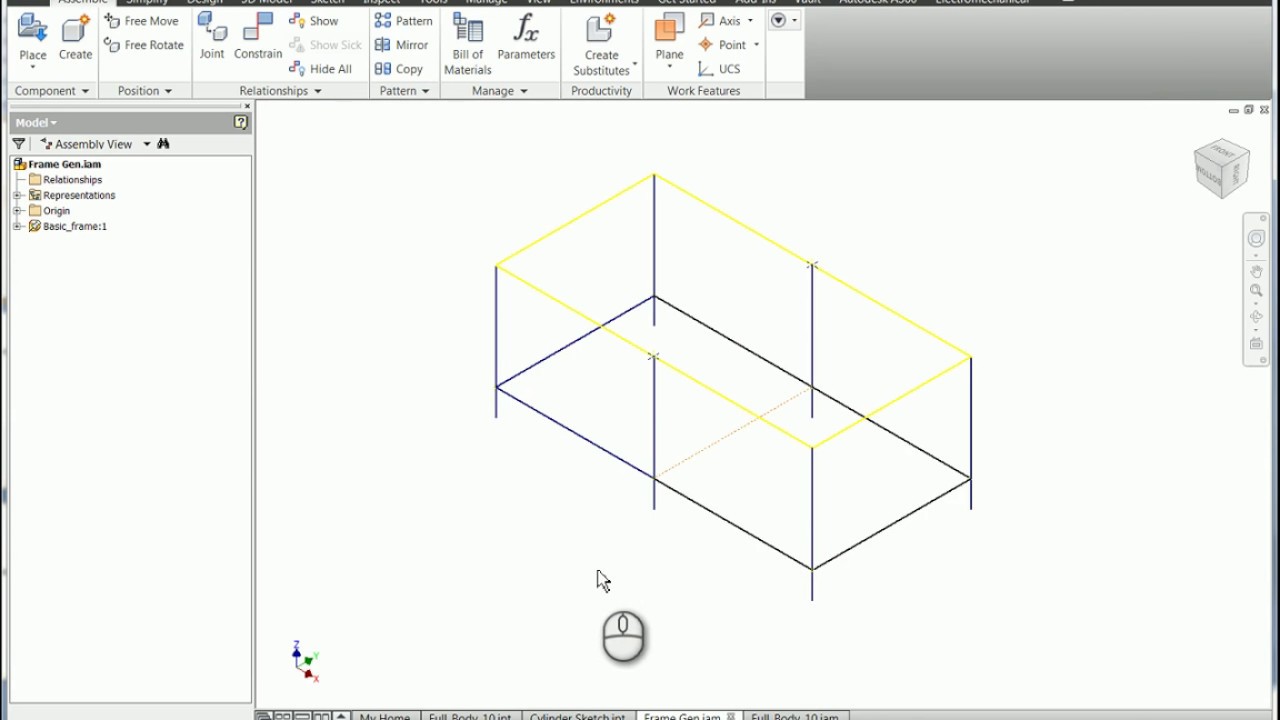The height and width of the screenshot is (720, 1280).
Task: Click the browser filter funnel icon
Action: tap(18, 144)
